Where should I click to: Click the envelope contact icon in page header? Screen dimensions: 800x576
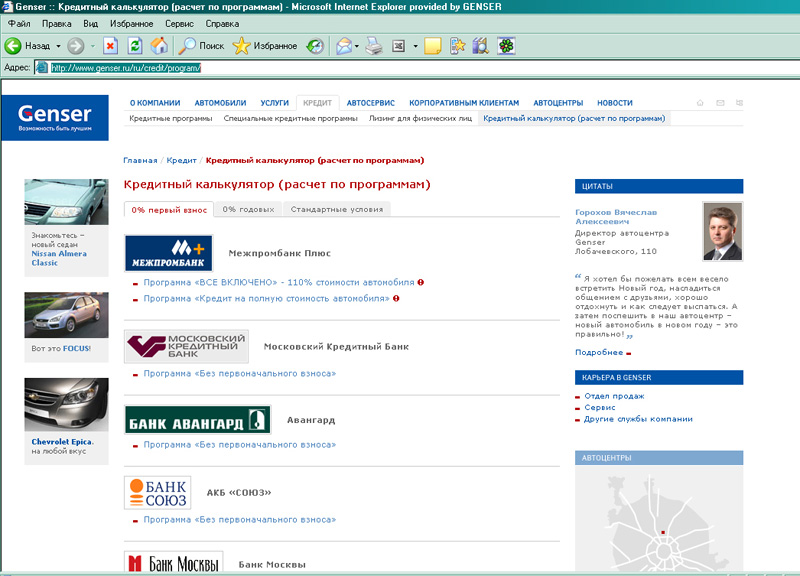(720, 103)
